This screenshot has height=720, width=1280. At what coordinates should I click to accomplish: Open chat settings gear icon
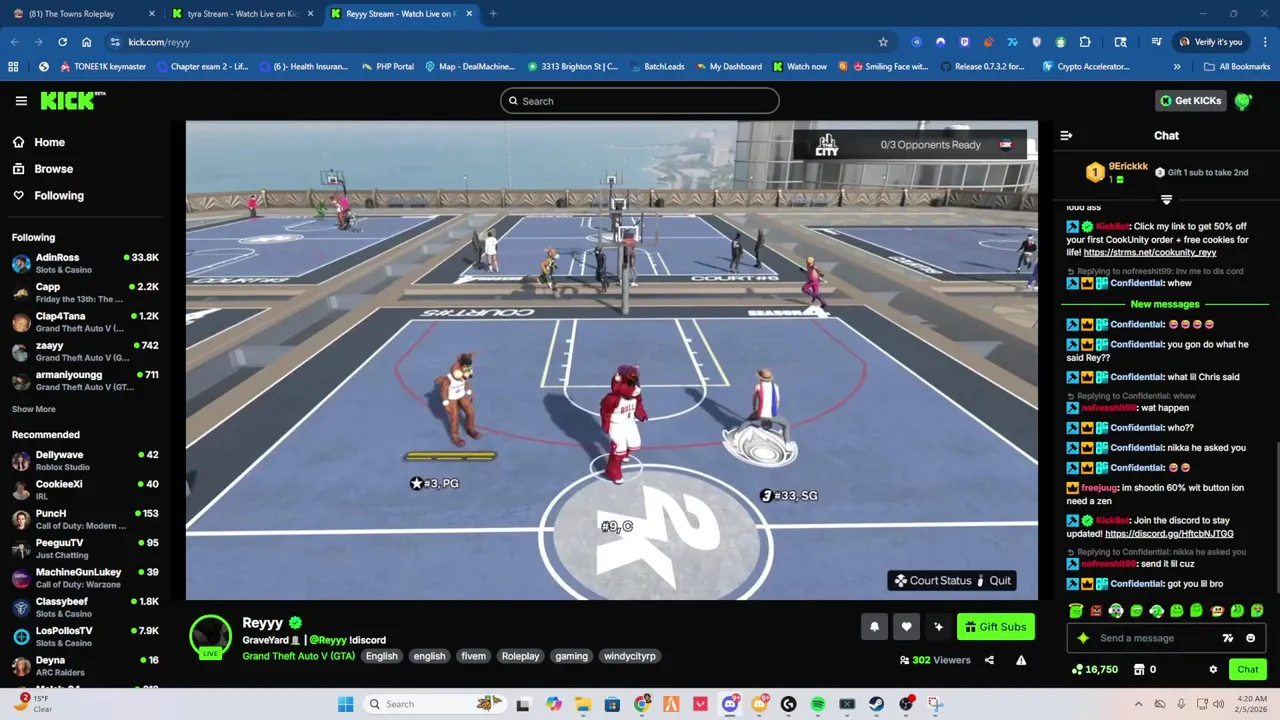pyautogui.click(x=1213, y=670)
